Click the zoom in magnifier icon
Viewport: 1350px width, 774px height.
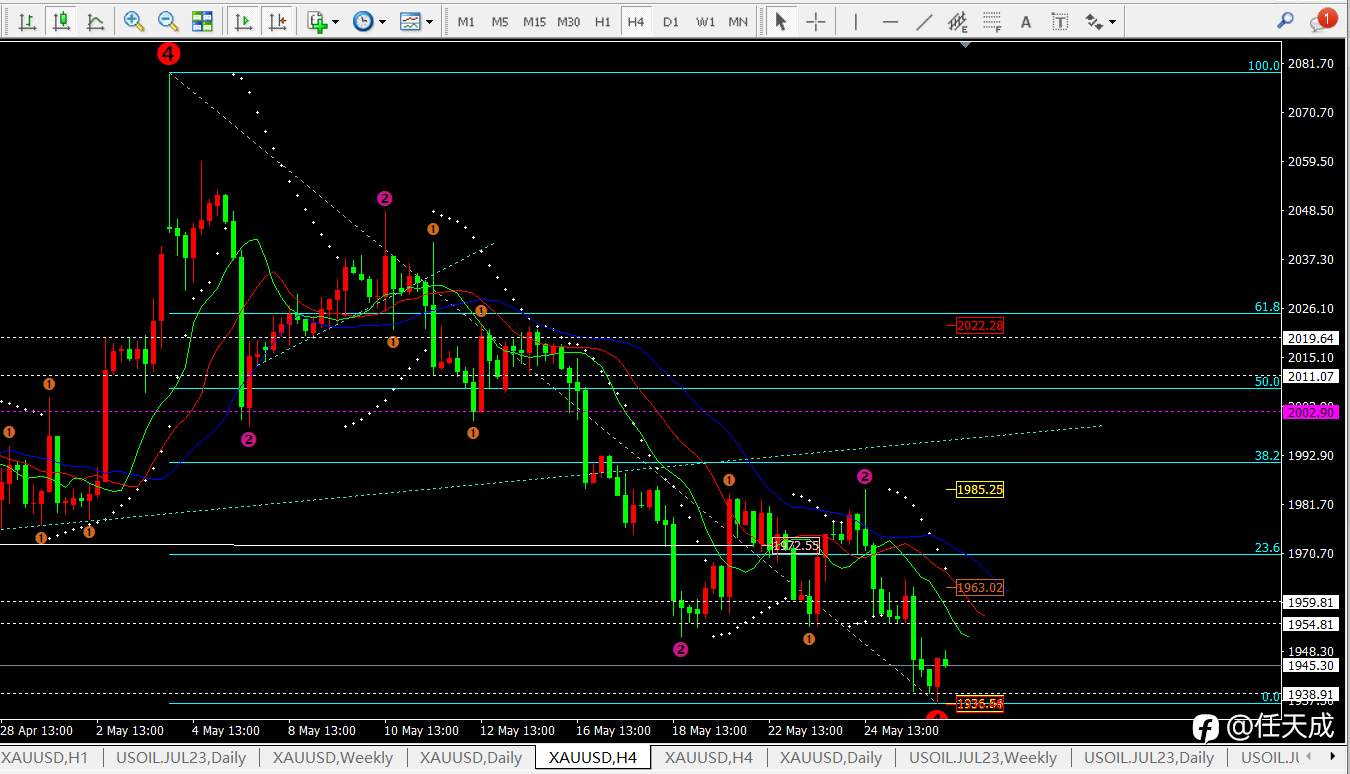tap(133, 21)
